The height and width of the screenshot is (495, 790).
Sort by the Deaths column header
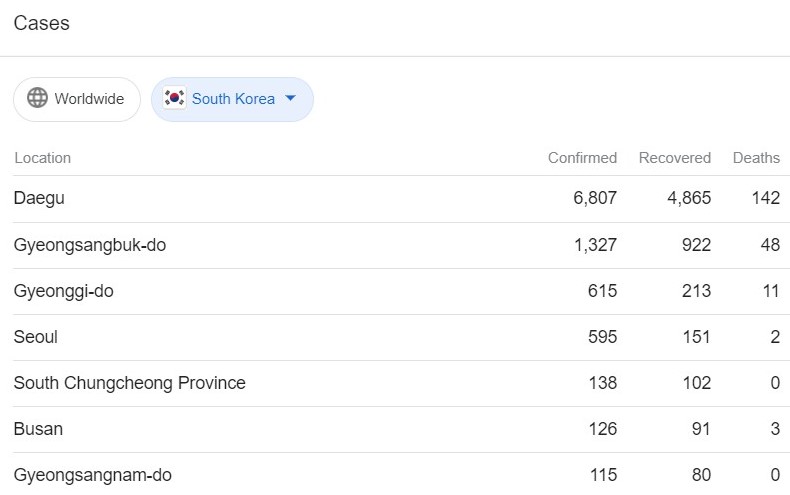[x=756, y=158]
